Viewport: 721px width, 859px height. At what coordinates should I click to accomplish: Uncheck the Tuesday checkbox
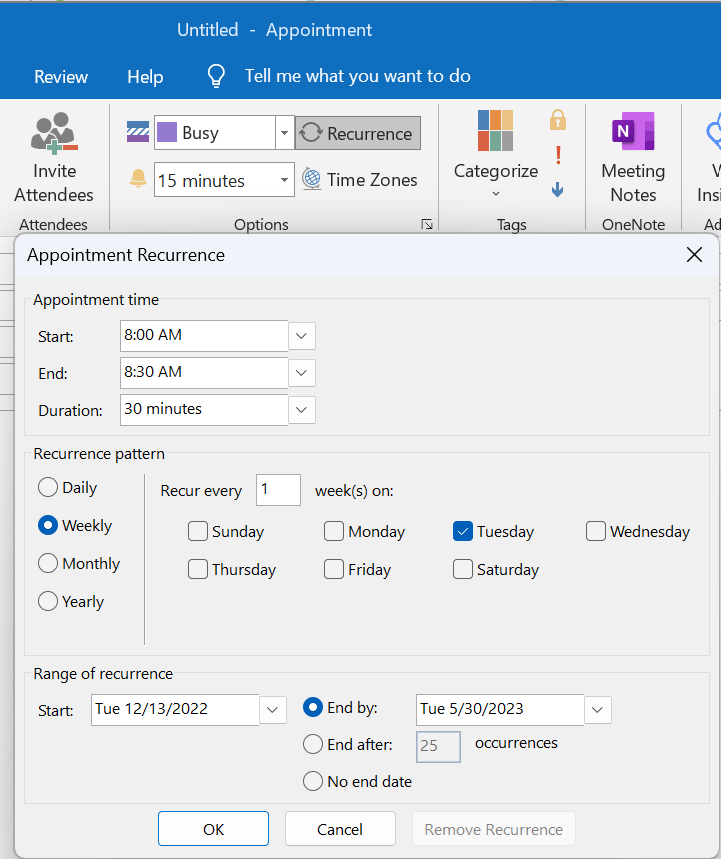coord(463,532)
